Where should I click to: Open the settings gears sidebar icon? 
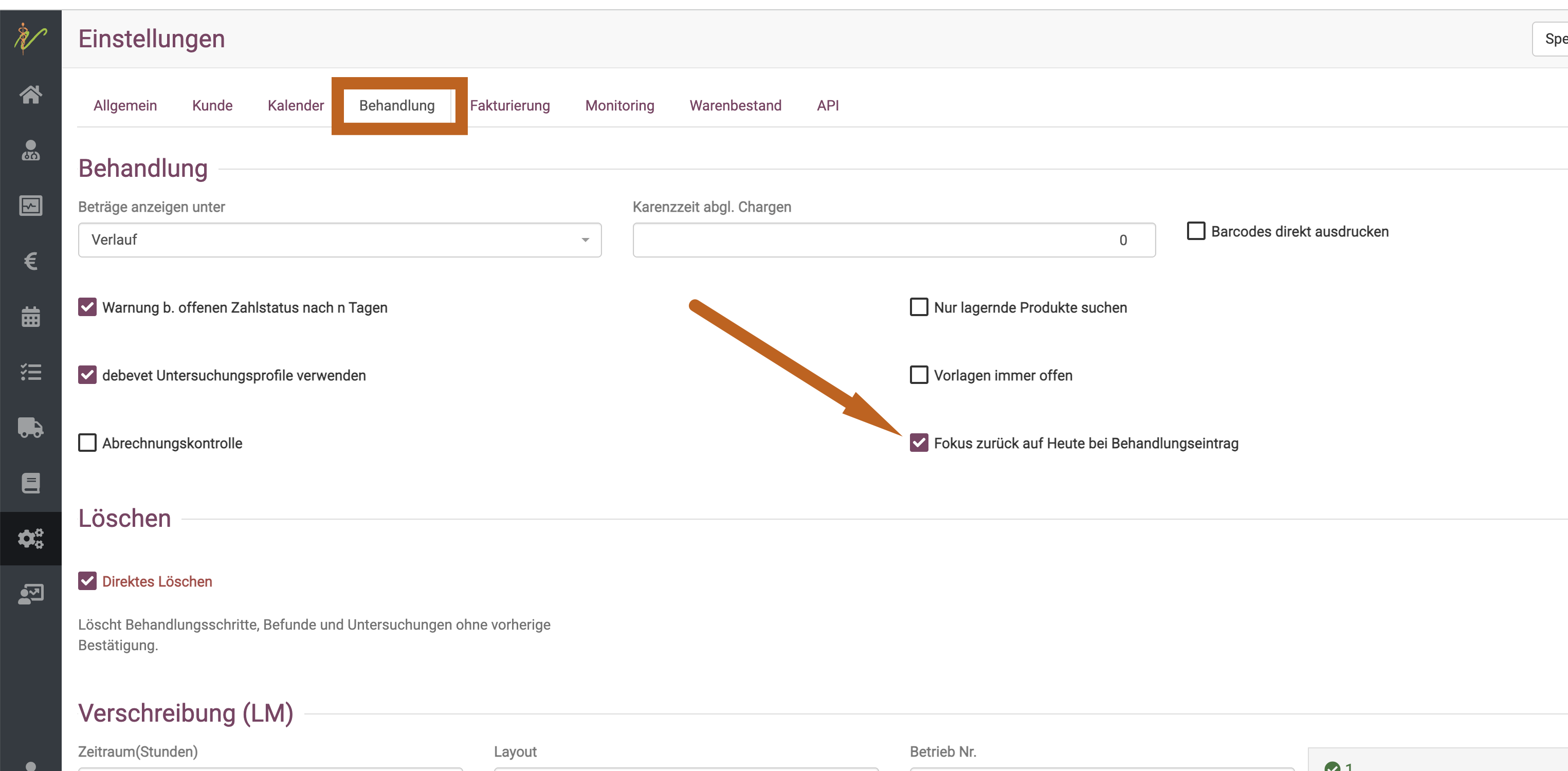tap(30, 539)
